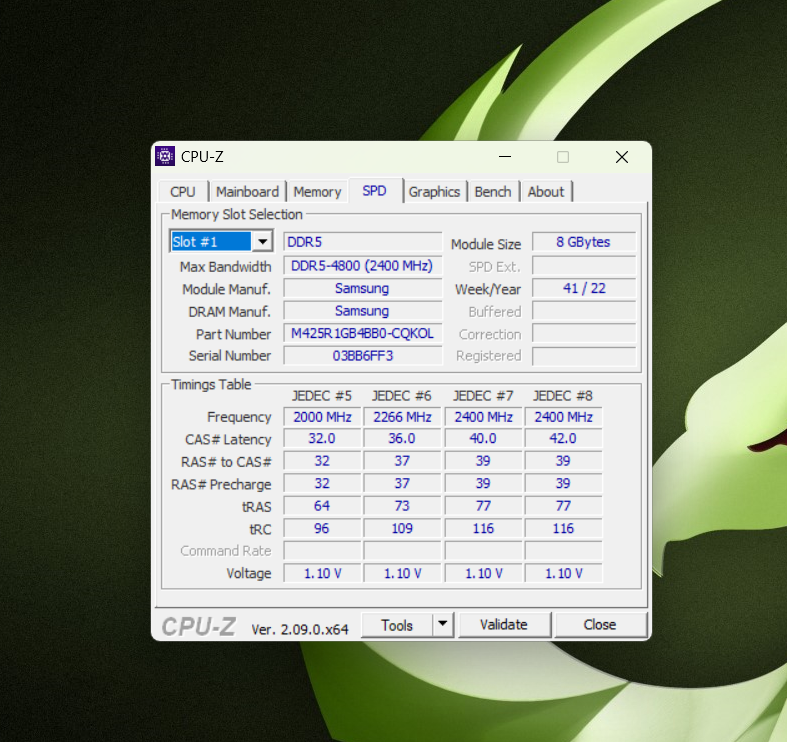This screenshot has height=742, width=787.
Task: Click the tRAS value 73
Action: [x=402, y=506]
